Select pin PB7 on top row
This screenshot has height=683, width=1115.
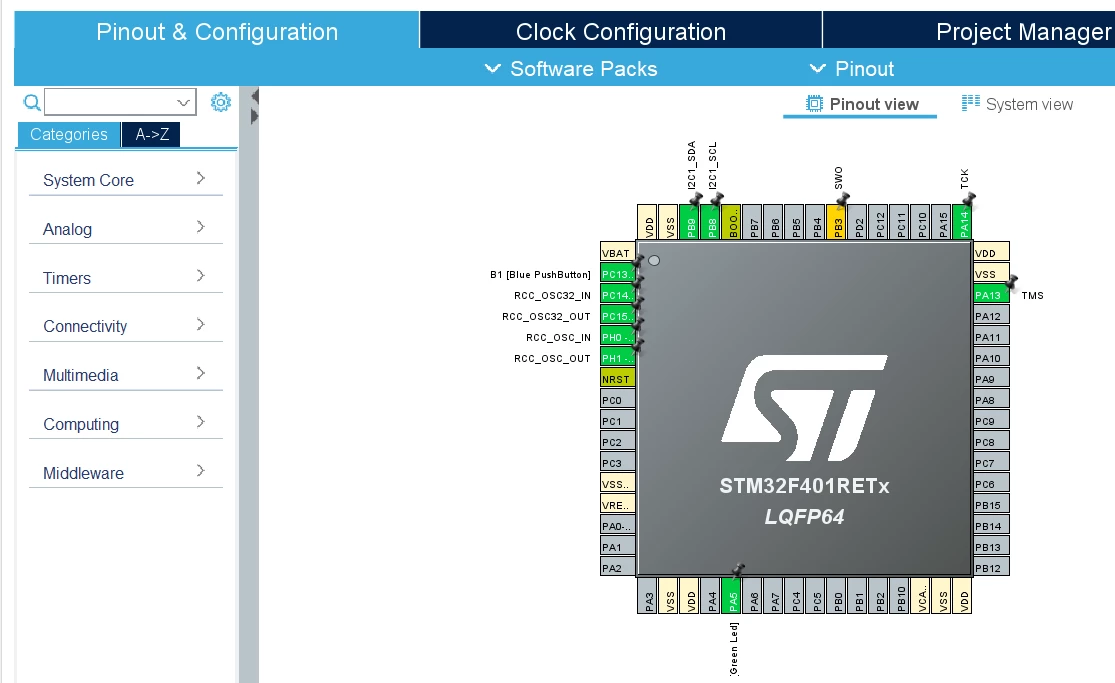752,222
